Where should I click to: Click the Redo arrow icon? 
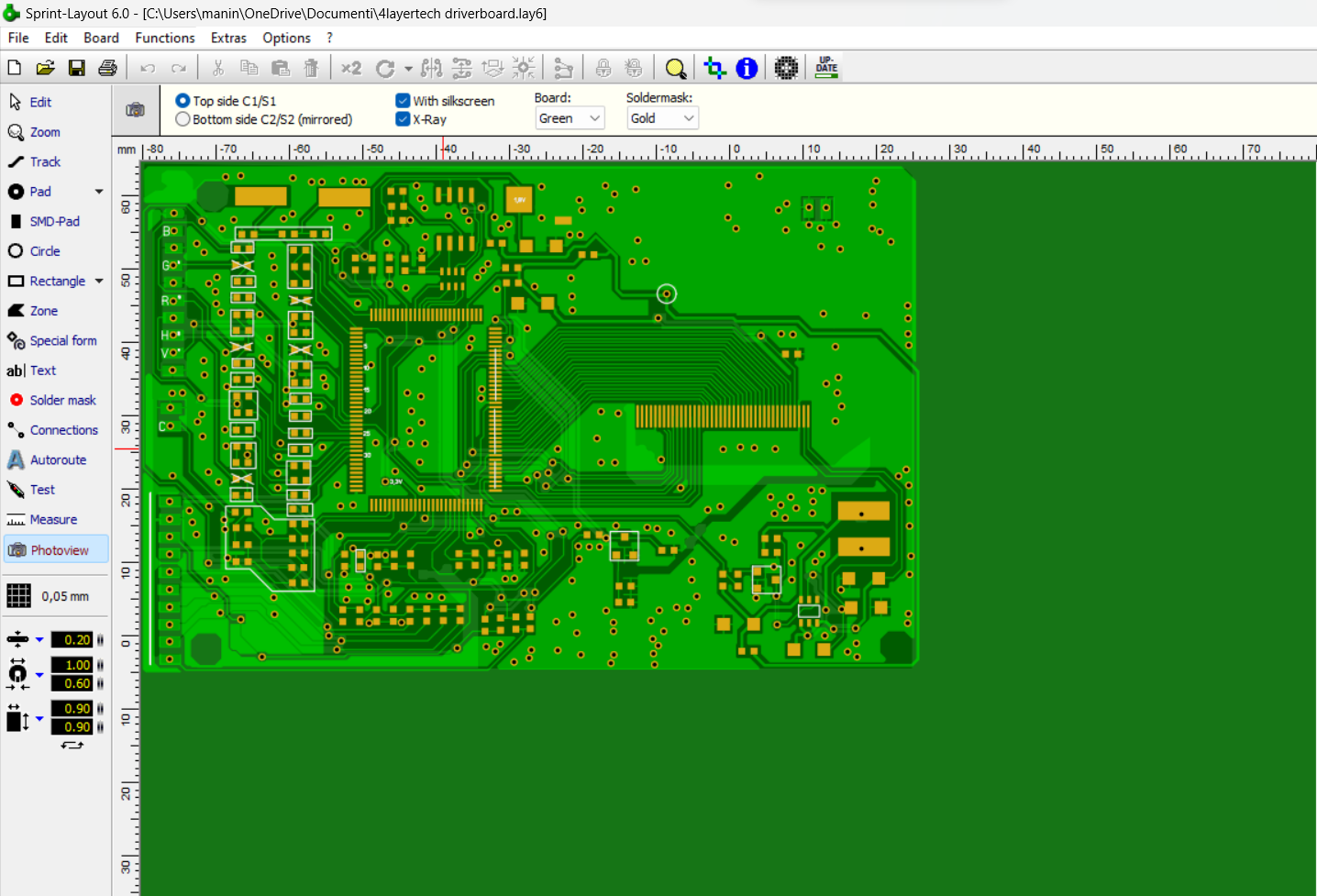tap(179, 68)
